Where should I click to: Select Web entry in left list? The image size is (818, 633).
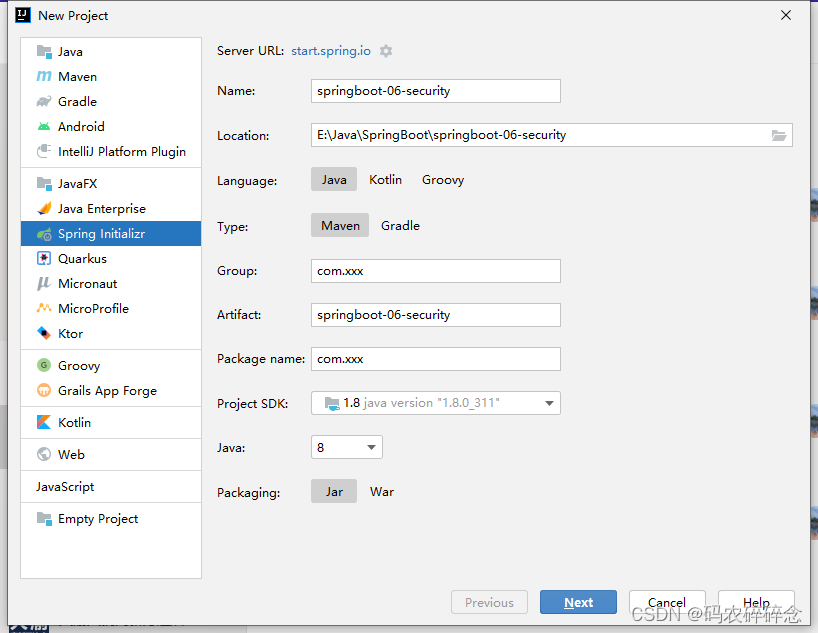[x=111, y=454]
